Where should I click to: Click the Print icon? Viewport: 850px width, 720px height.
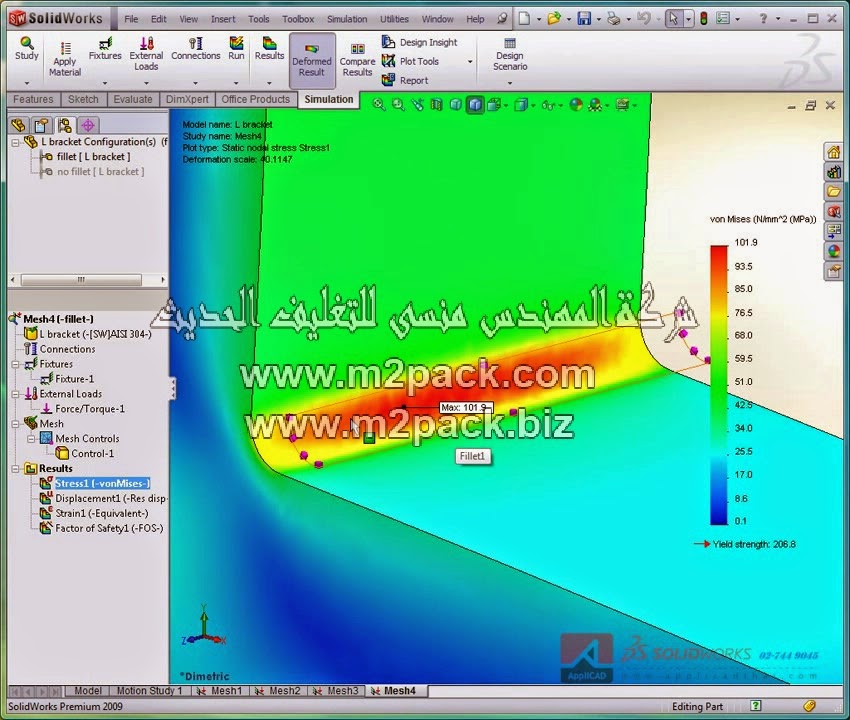point(614,19)
